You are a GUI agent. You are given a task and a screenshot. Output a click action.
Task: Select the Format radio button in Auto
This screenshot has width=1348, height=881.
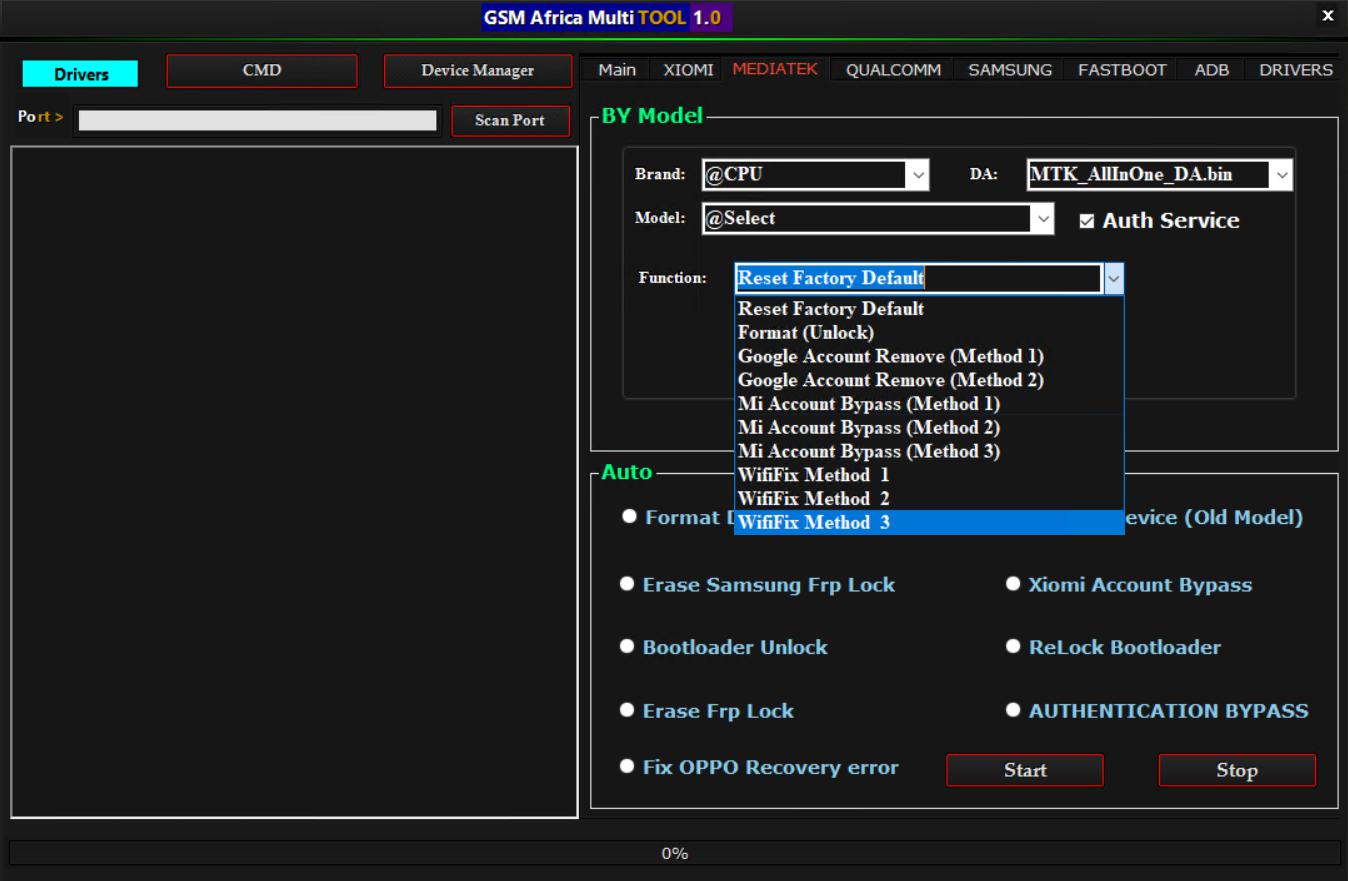pyautogui.click(x=629, y=517)
